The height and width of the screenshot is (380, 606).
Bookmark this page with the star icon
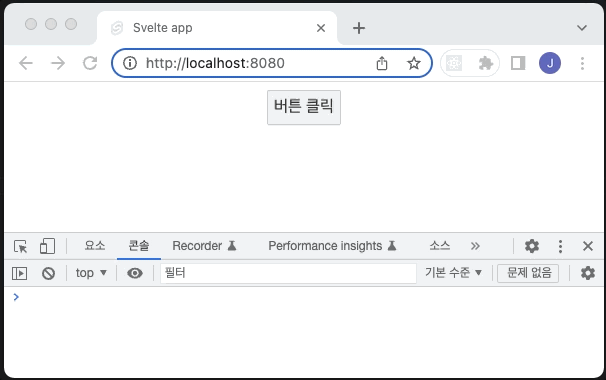click(x=414, y=63)
